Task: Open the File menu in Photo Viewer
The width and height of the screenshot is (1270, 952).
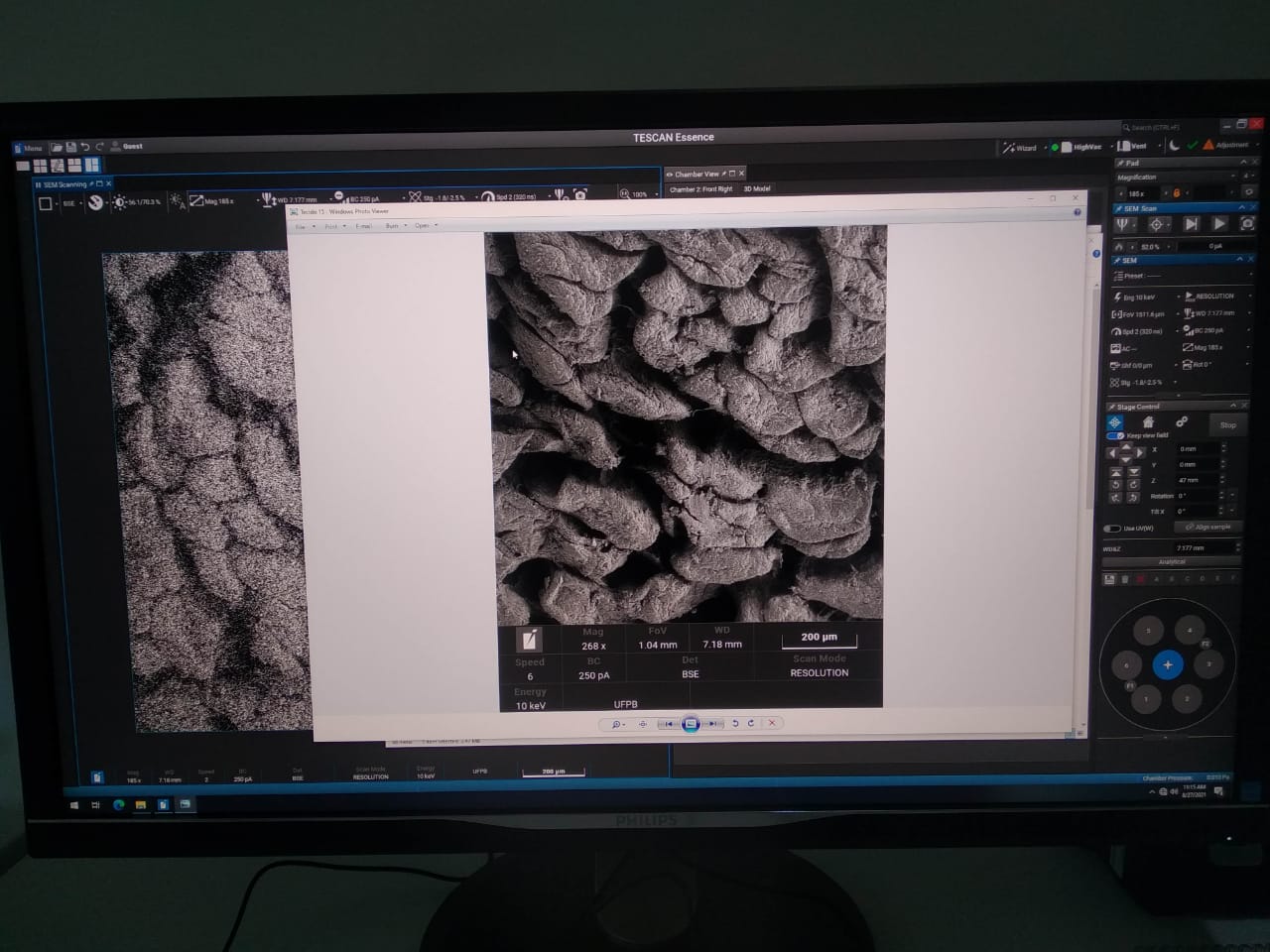Action: coord(303,226)
